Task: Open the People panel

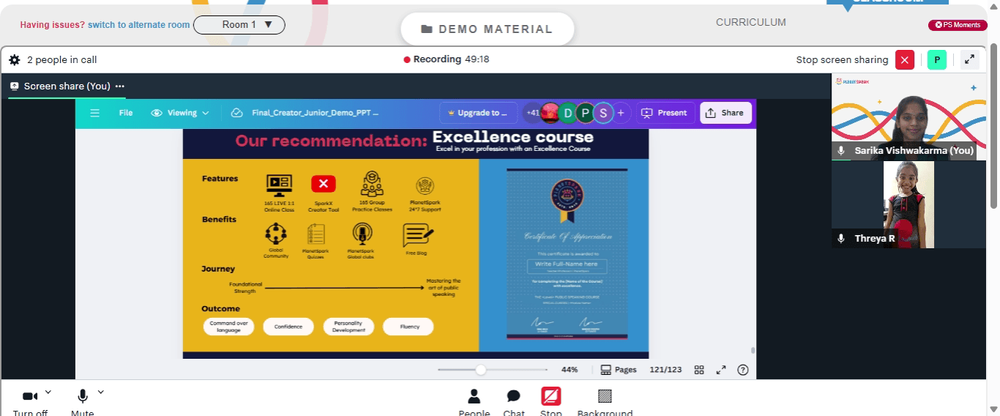Action: [474, 403]
